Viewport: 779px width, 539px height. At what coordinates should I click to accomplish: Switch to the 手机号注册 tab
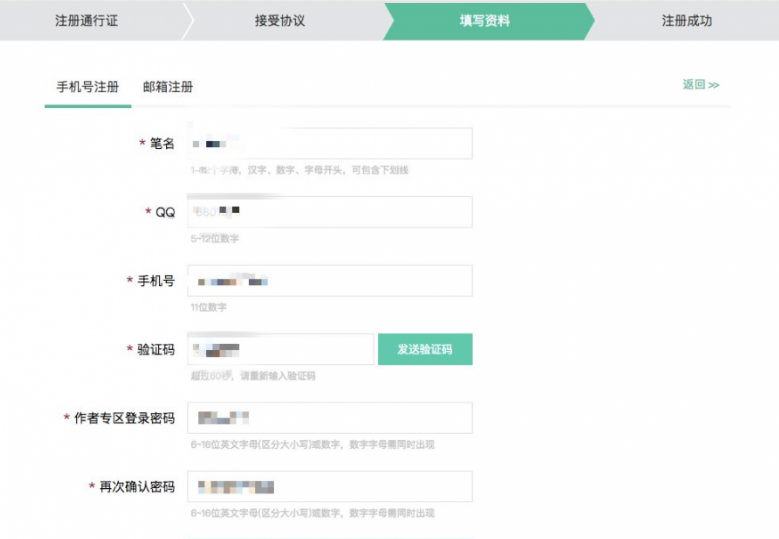click(x=88, y=87)
